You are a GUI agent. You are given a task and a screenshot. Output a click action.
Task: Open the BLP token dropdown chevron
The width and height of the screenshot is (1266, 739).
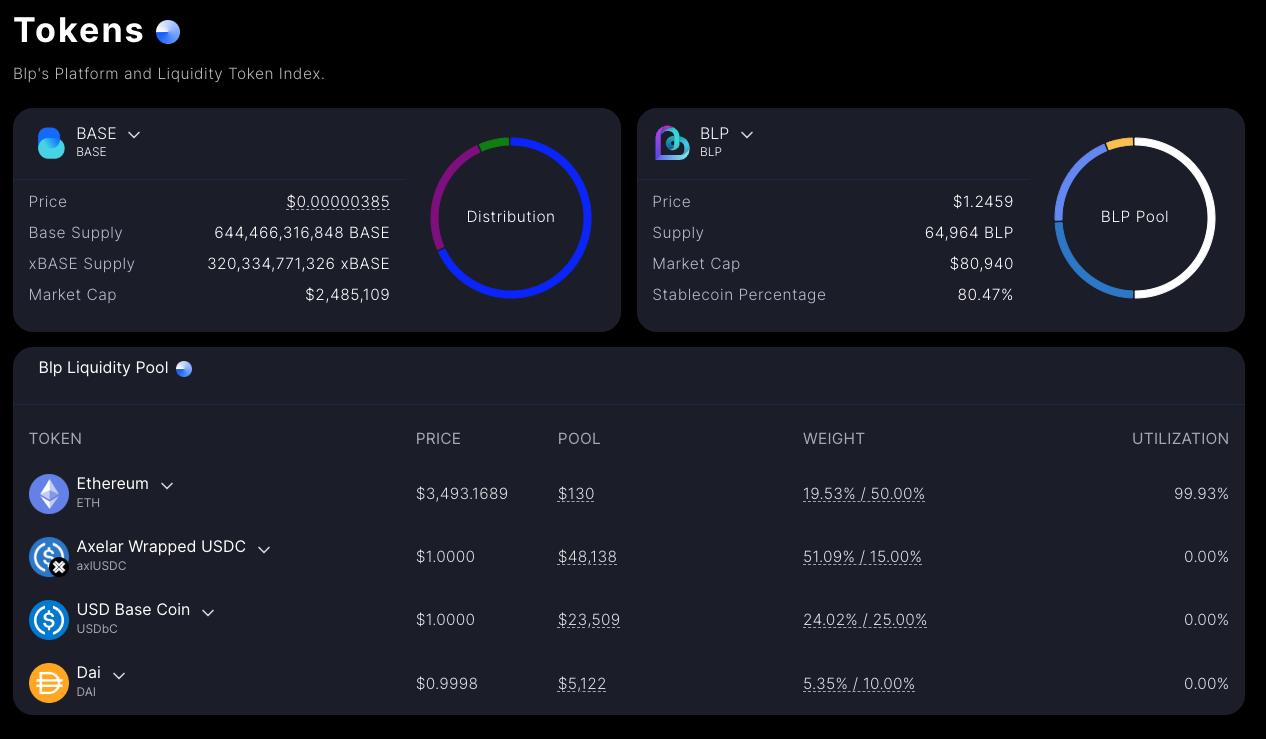pos(746,134)
